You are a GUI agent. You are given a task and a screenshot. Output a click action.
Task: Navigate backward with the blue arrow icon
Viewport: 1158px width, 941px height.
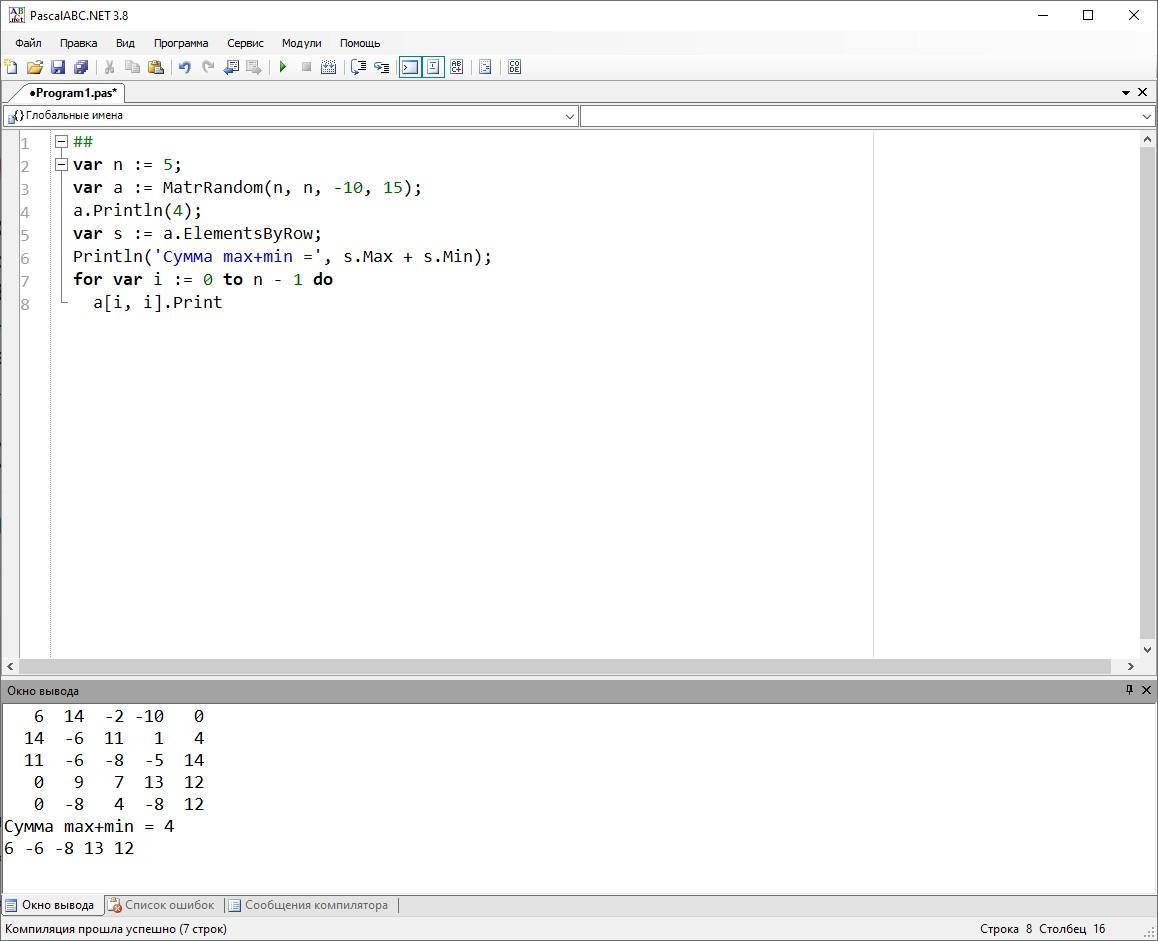pyautogui.click(x=231, y=67)
